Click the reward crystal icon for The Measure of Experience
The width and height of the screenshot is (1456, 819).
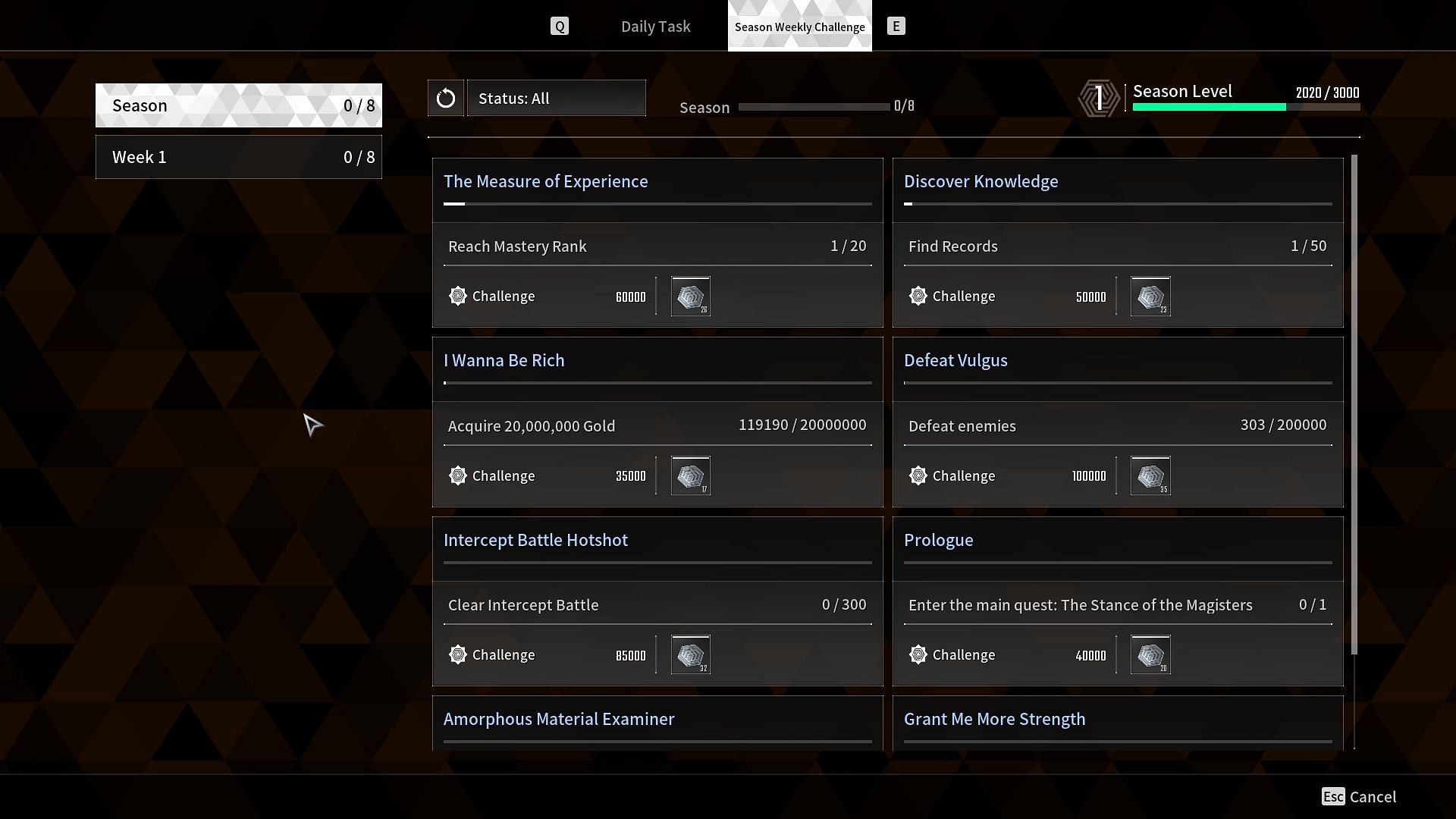tap(691, 296)
